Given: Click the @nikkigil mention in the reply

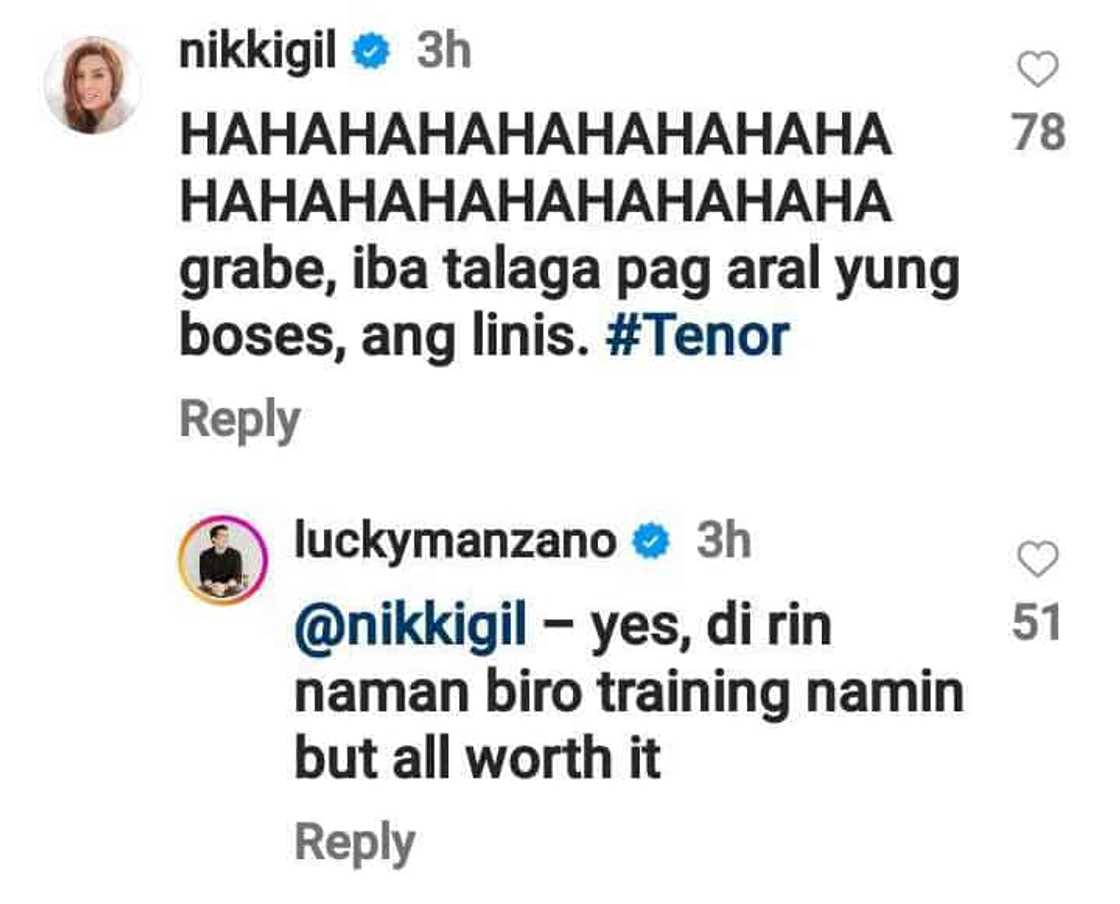Looking at the screenshot, I should click(x=411, y=626).
